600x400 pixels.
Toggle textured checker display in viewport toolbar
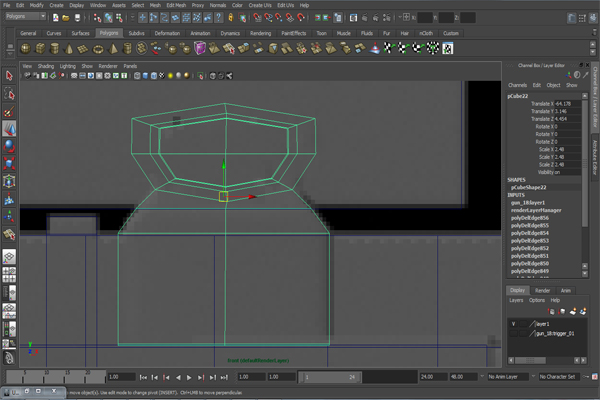click(x=162, y=76)
